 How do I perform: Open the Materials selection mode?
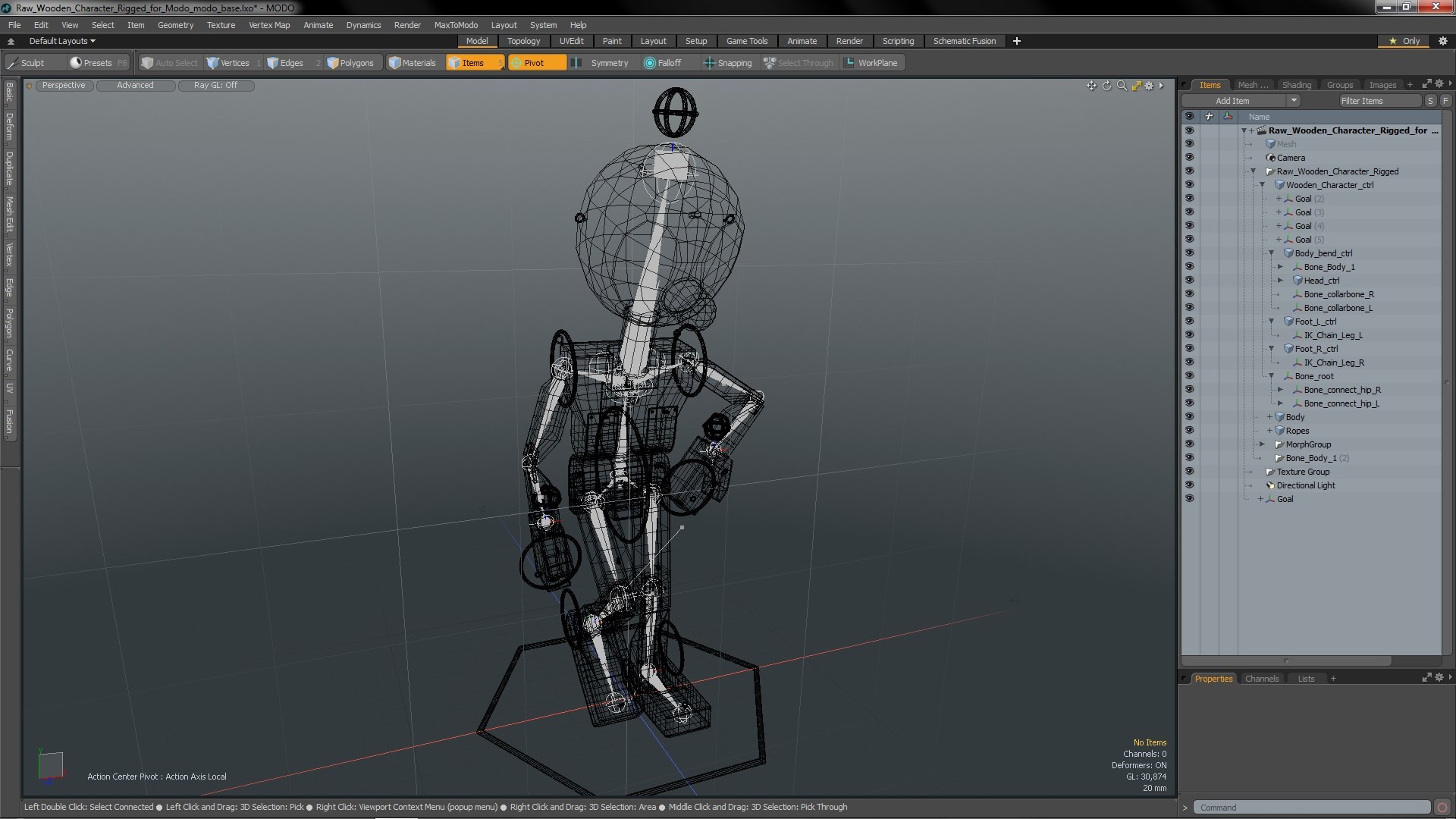[413, 63]
